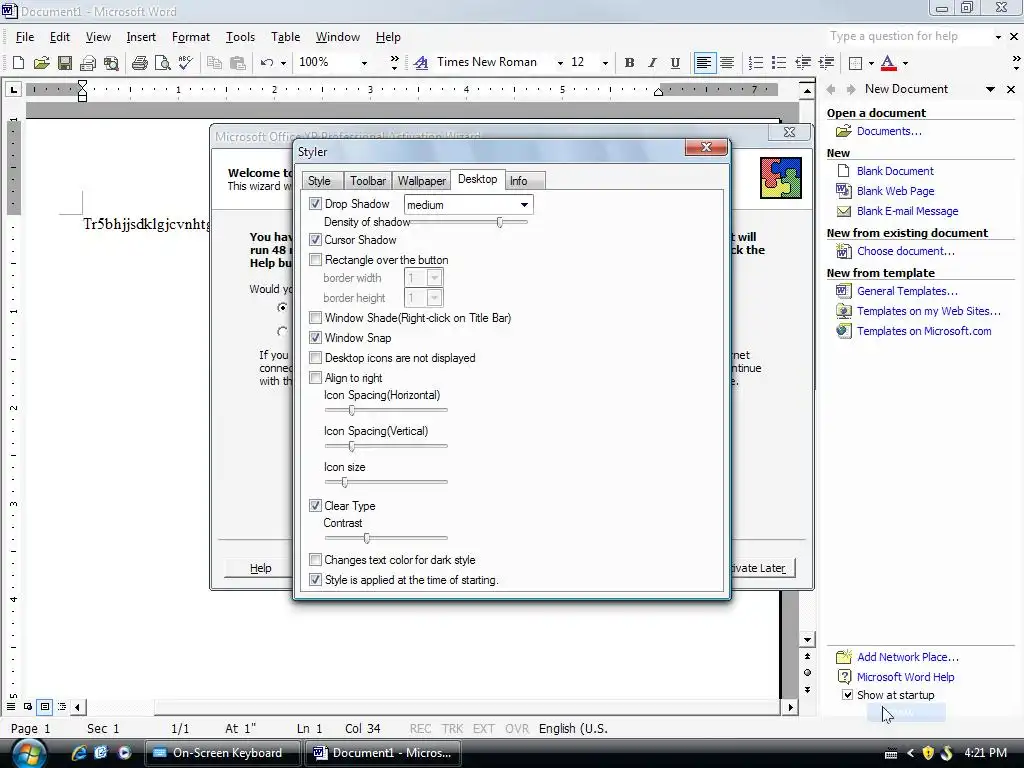Uncheck the Cursor Shadow checkbox
The width and height of the screenshot is (1024, 768).
[x=315, y=240]
